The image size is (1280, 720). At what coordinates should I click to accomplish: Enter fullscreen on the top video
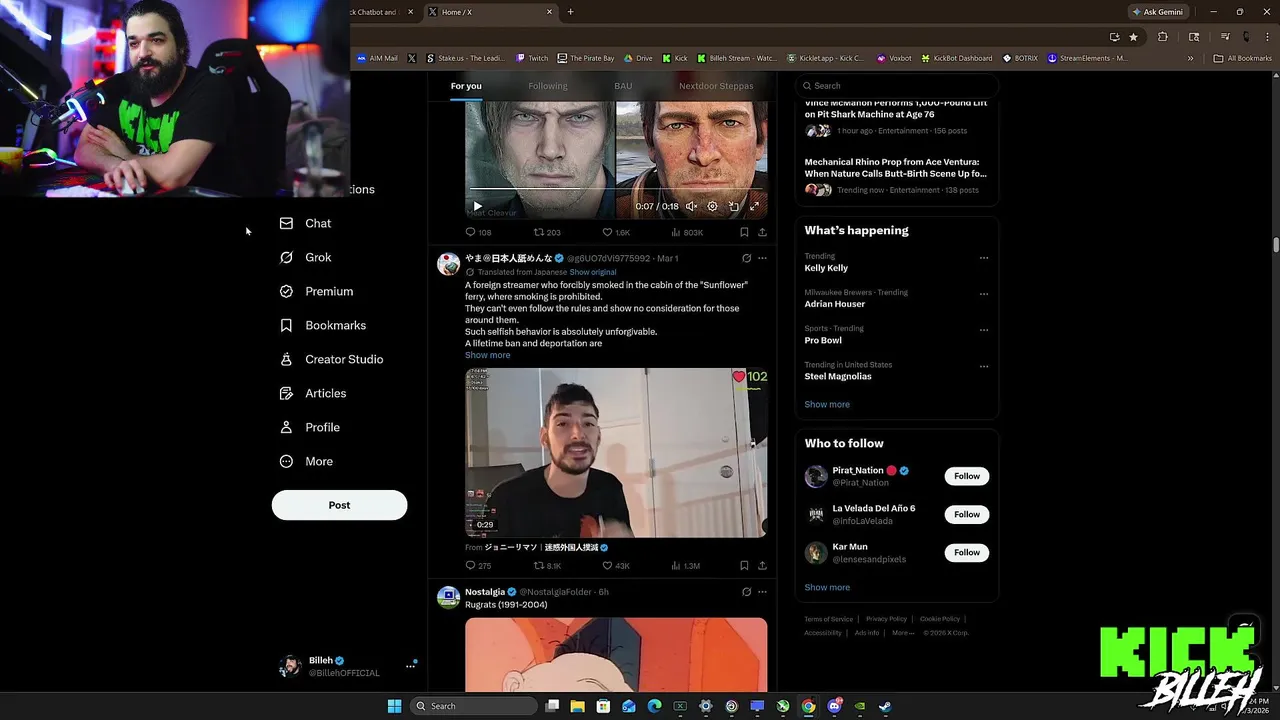754,206
